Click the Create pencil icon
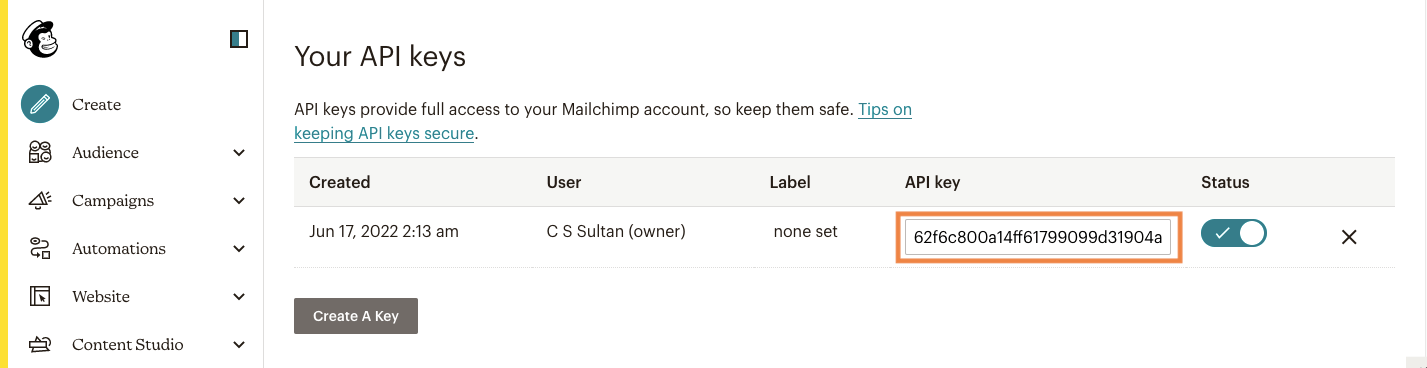The width and height of the screenshot is (1427, 368). point(40,104)
